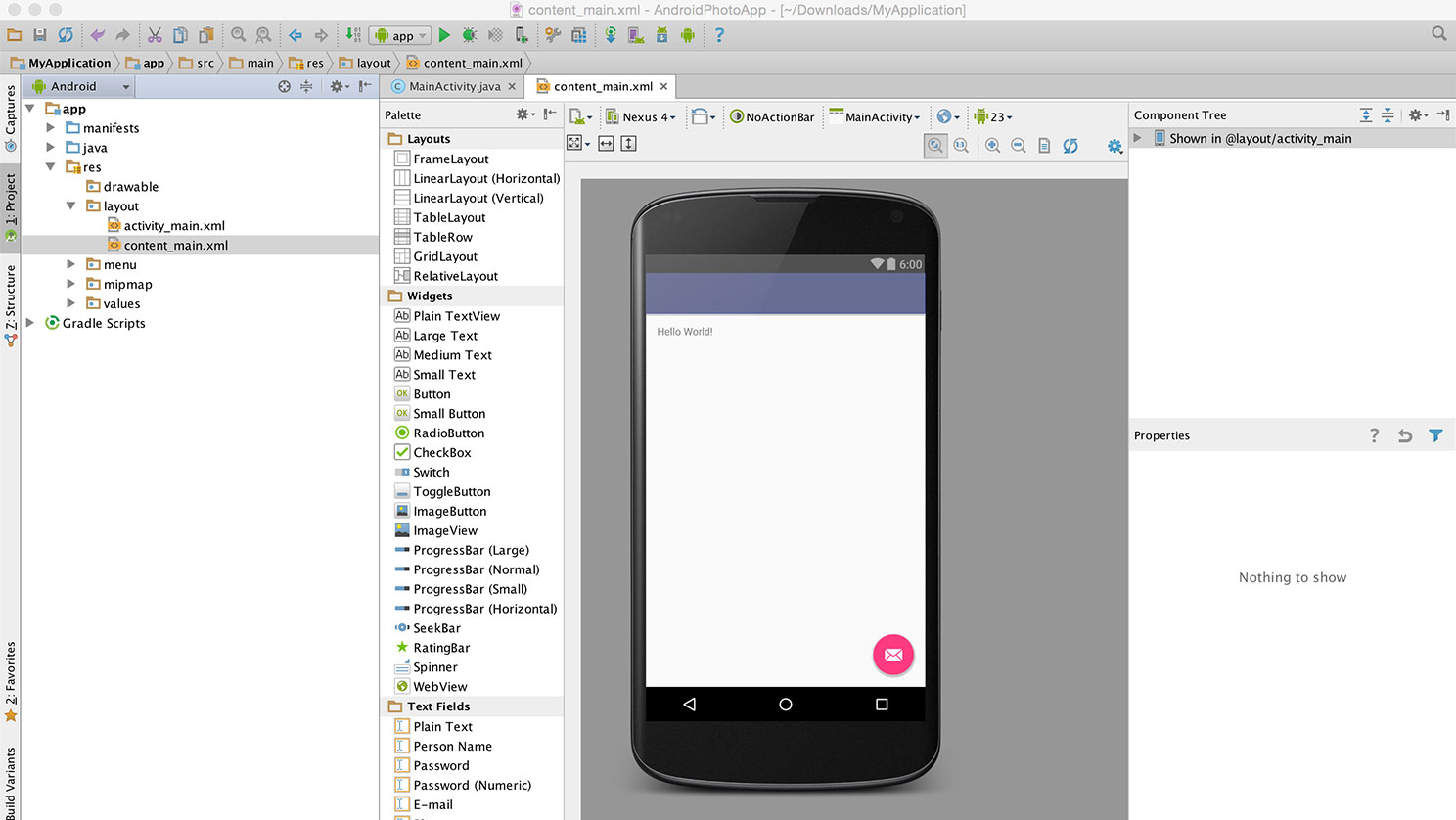Viewport: 1456px width, 820px height.
Task: Open the SDK Manager from the toolbar
Action: pos(661,35)
